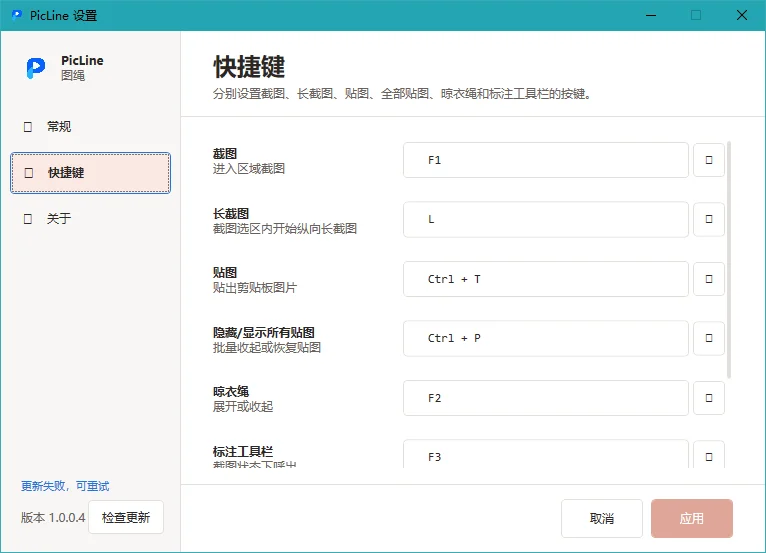This screenshot has width=766, height=553.
Task: Click the 图绳 subtitle under PicLine
Action: (x=73, y=75)
